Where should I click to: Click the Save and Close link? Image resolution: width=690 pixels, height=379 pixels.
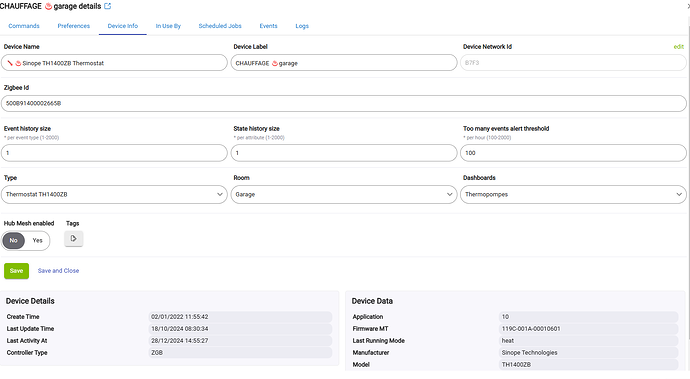[59, 271]
